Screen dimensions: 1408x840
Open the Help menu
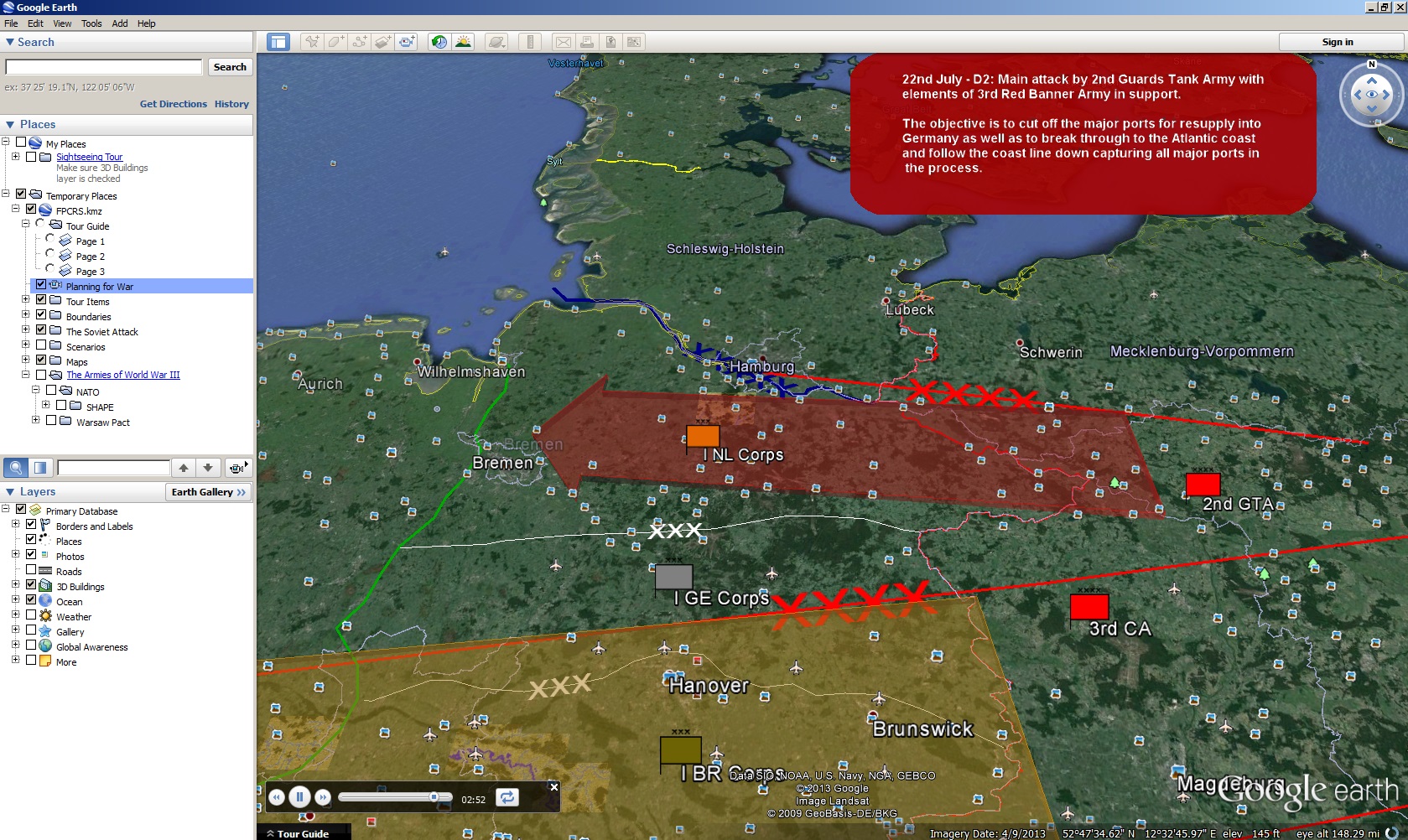[147, 23]
